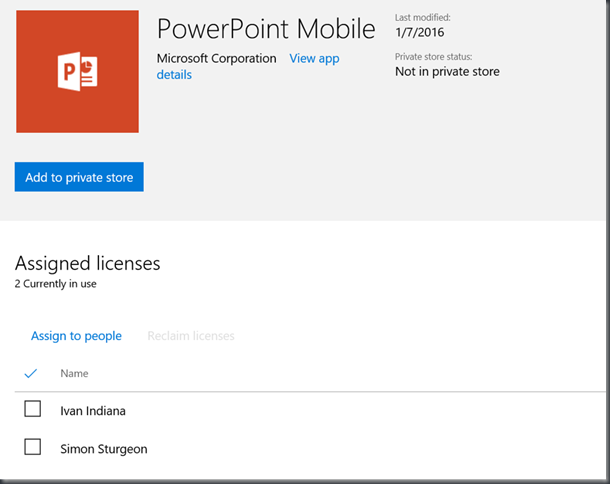Open Assign to people
The image size is (610, 484).
(x=76, y=336)
